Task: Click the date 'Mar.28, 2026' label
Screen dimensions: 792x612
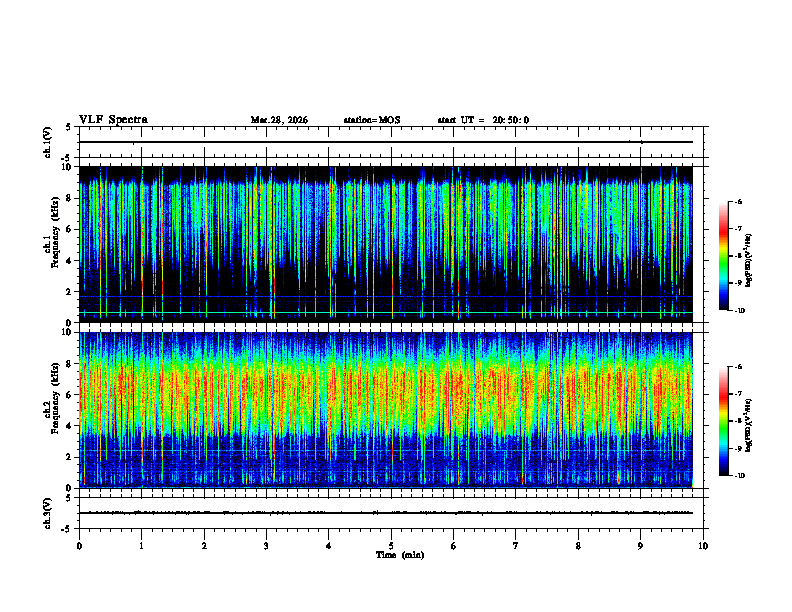Action: coord(279,120)
